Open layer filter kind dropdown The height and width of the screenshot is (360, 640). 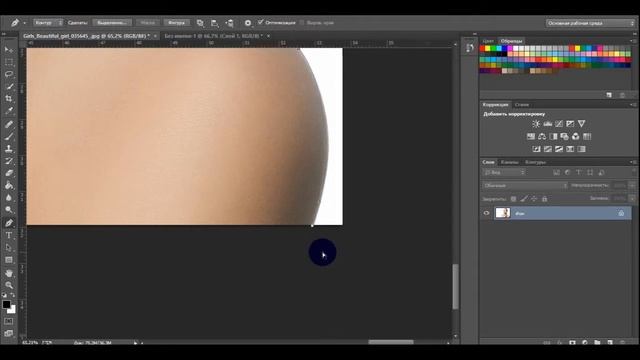(504, 173)
